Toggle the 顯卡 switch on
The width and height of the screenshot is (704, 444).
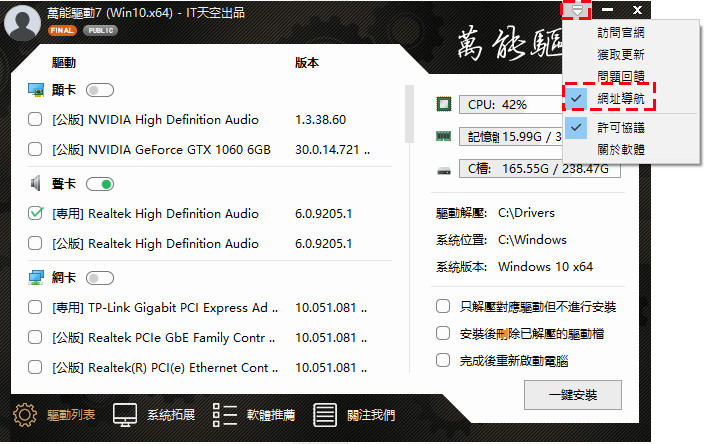pyautogui.click(x=100, y=90)
